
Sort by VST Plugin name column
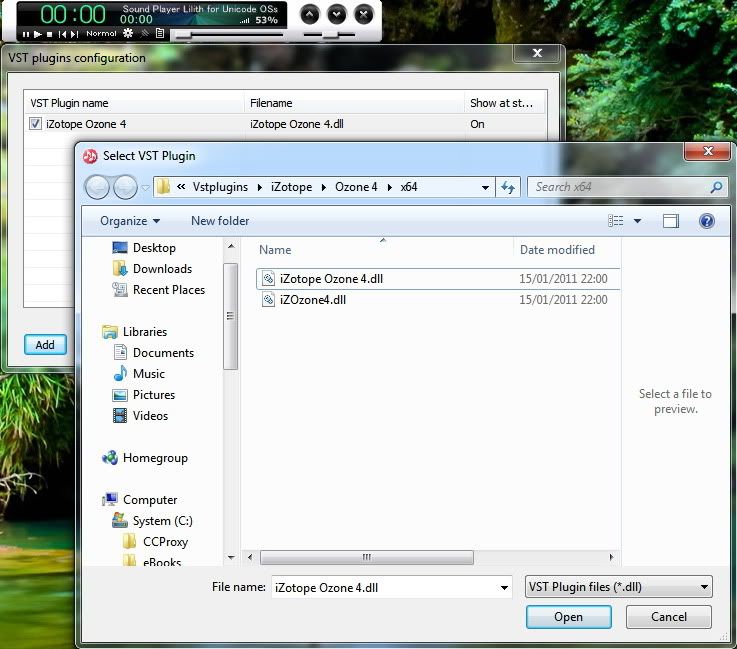click(x=134, y=103)
